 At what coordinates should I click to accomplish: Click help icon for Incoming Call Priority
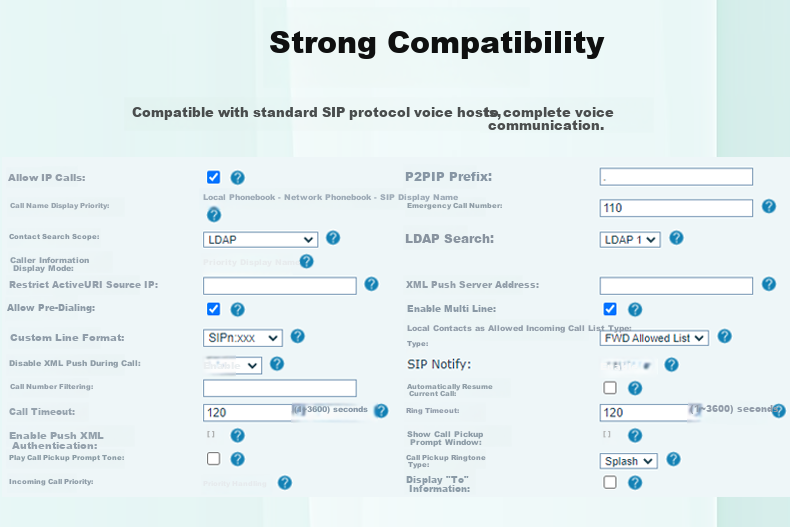point(285,483)
